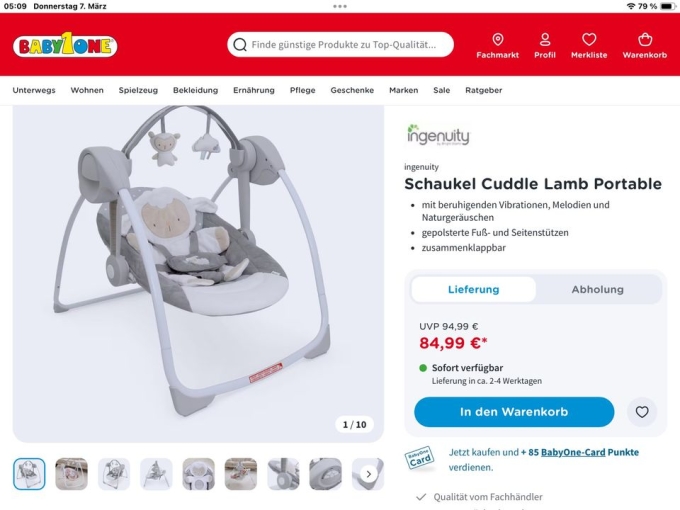
Task: Select the sixth product thumbnail
Action: (241, 474)
